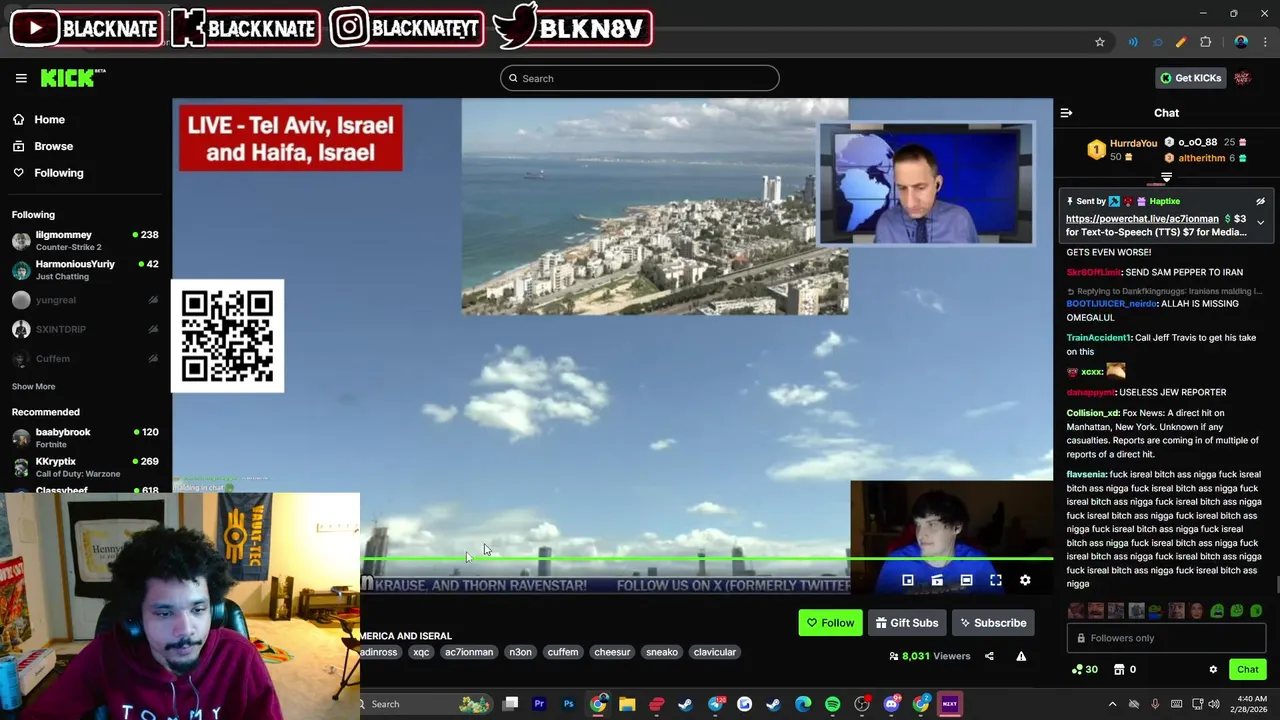The image size is (1280, 720).
Task: Open Cuffem channel in Following list
Action: tap(86, 358)
